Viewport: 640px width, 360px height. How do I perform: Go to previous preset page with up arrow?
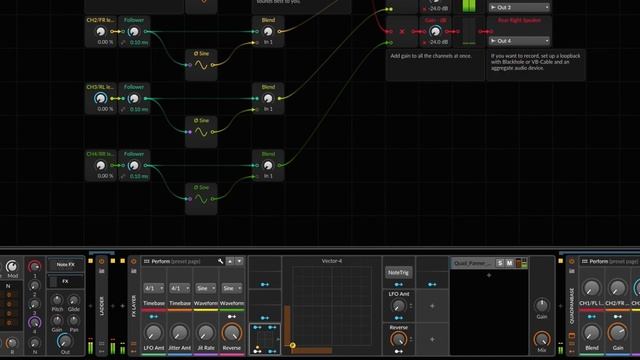pyautogui.click(x=230, y=261)
